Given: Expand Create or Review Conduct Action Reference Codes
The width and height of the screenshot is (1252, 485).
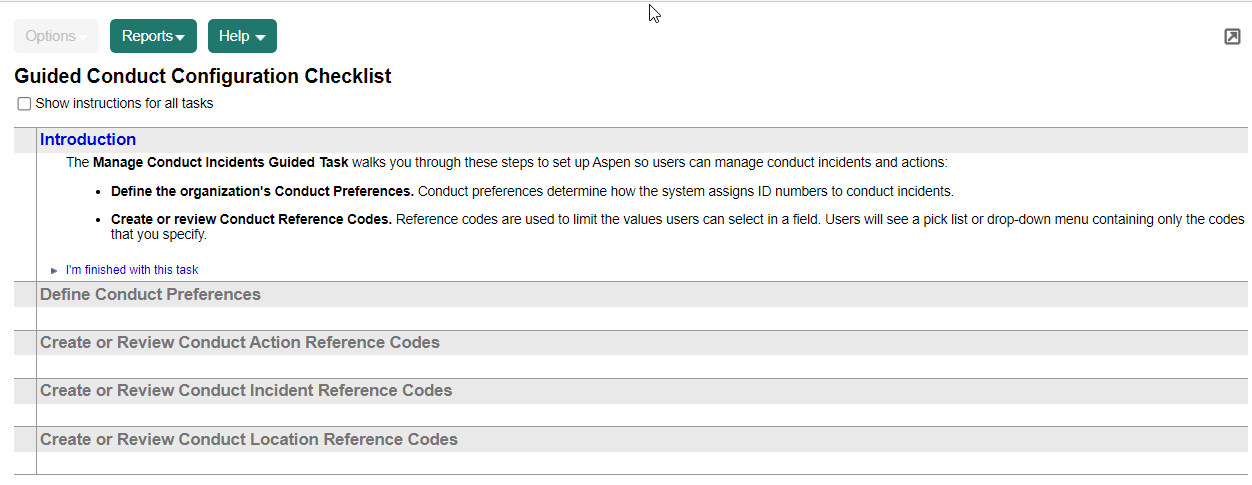Looking at the screenshot, I should (239, 343).
